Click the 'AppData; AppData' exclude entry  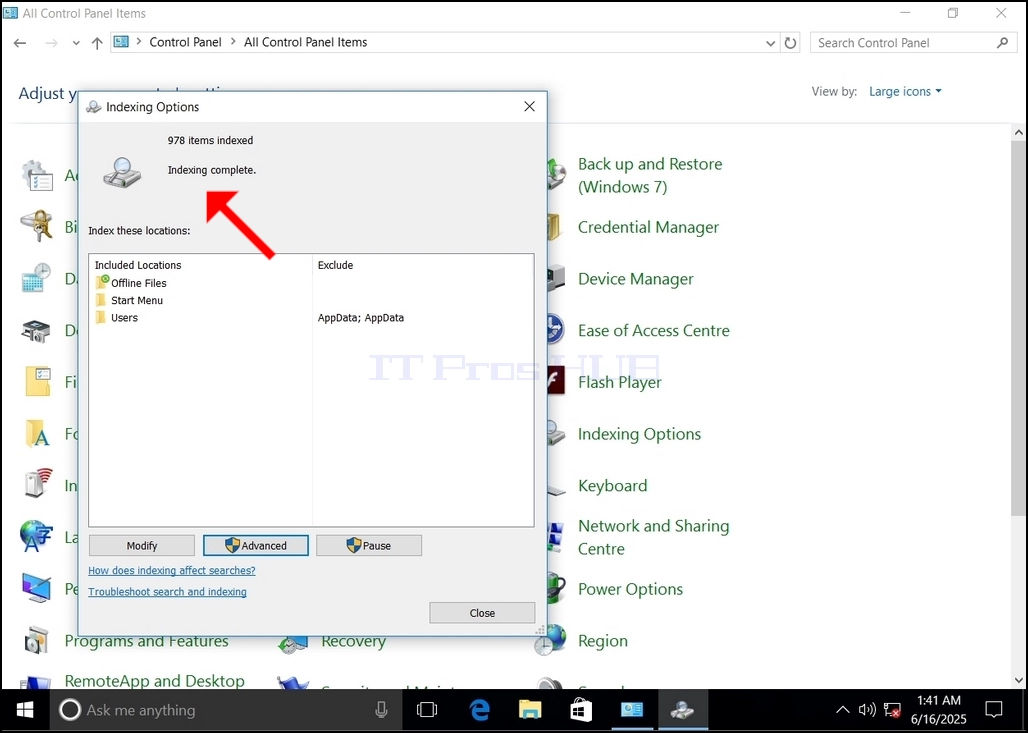coord(361,317)
